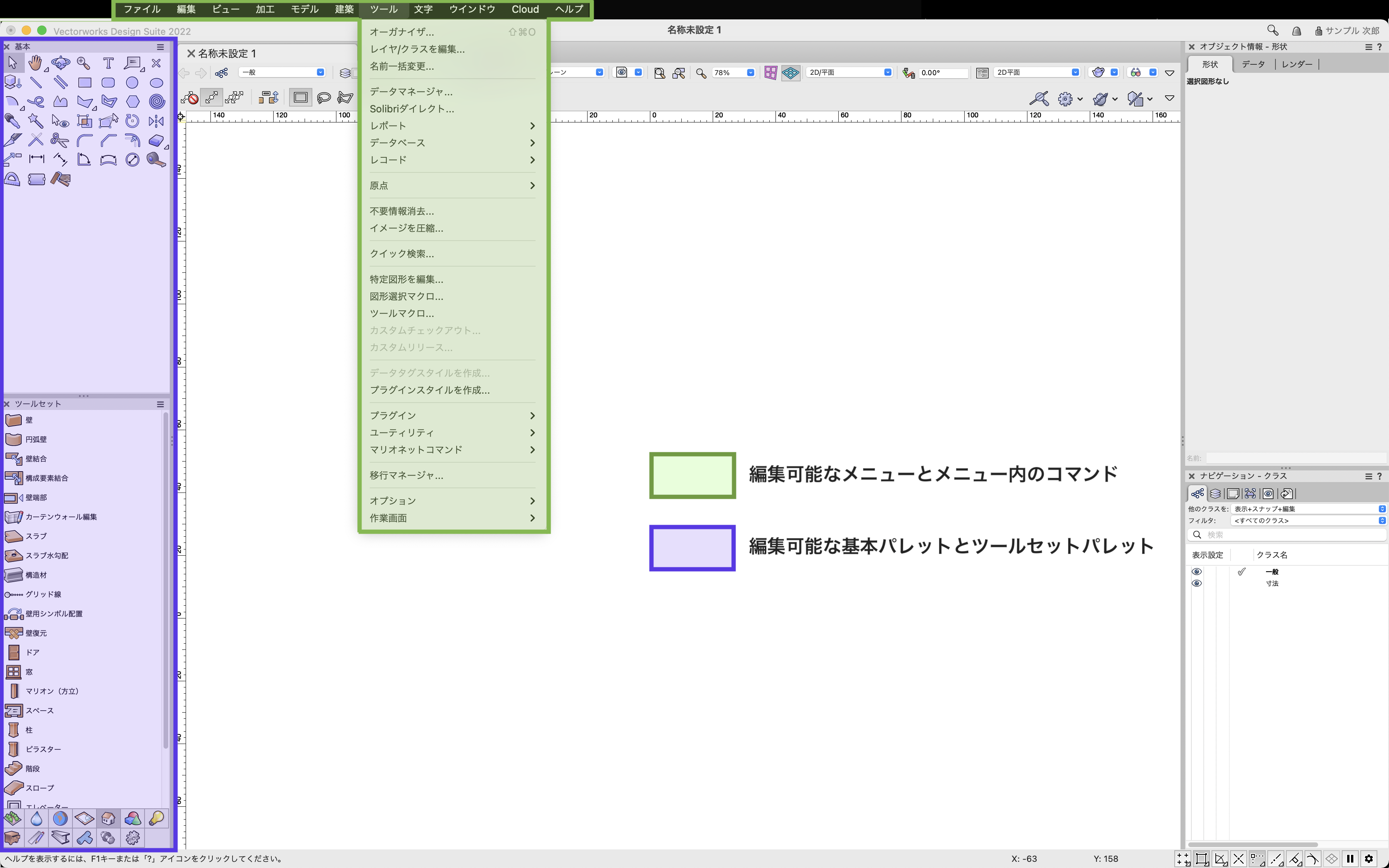Viewport: 1389px width, 868px height.
Task: Select the Pan (hand) tool in the Basic palette
Action: coord(35,63)
